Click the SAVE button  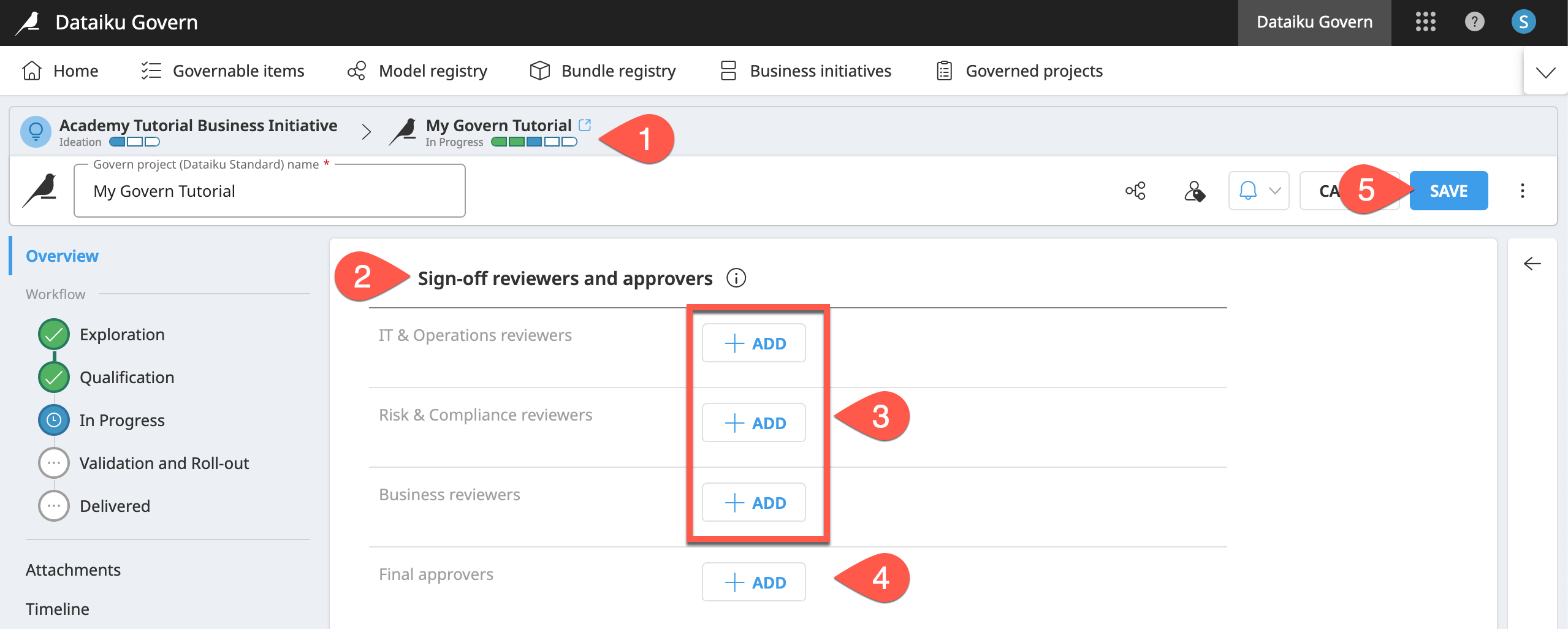(x=1448, y=191)
